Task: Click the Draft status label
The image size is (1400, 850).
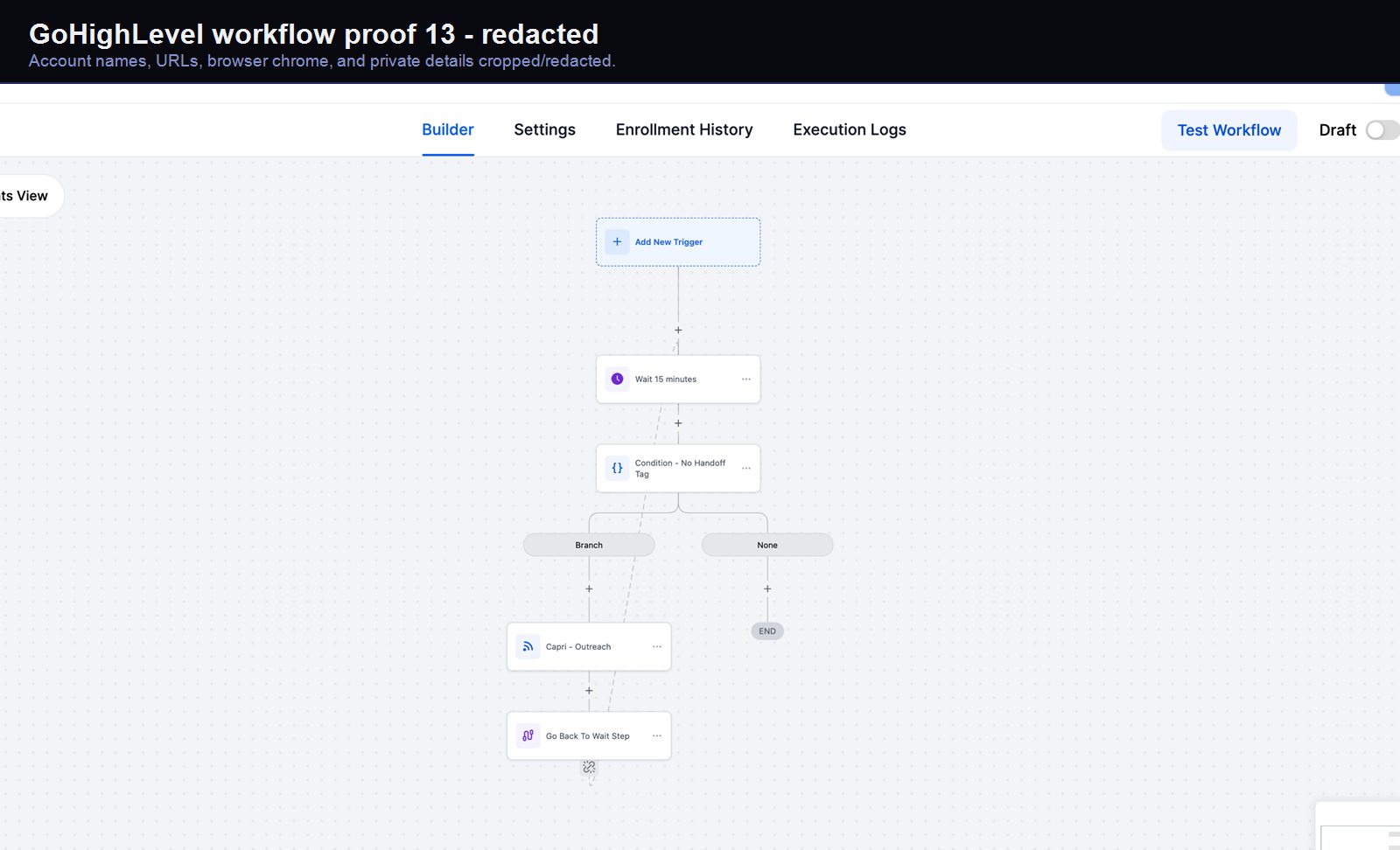Action: [x=1337, y=130]
